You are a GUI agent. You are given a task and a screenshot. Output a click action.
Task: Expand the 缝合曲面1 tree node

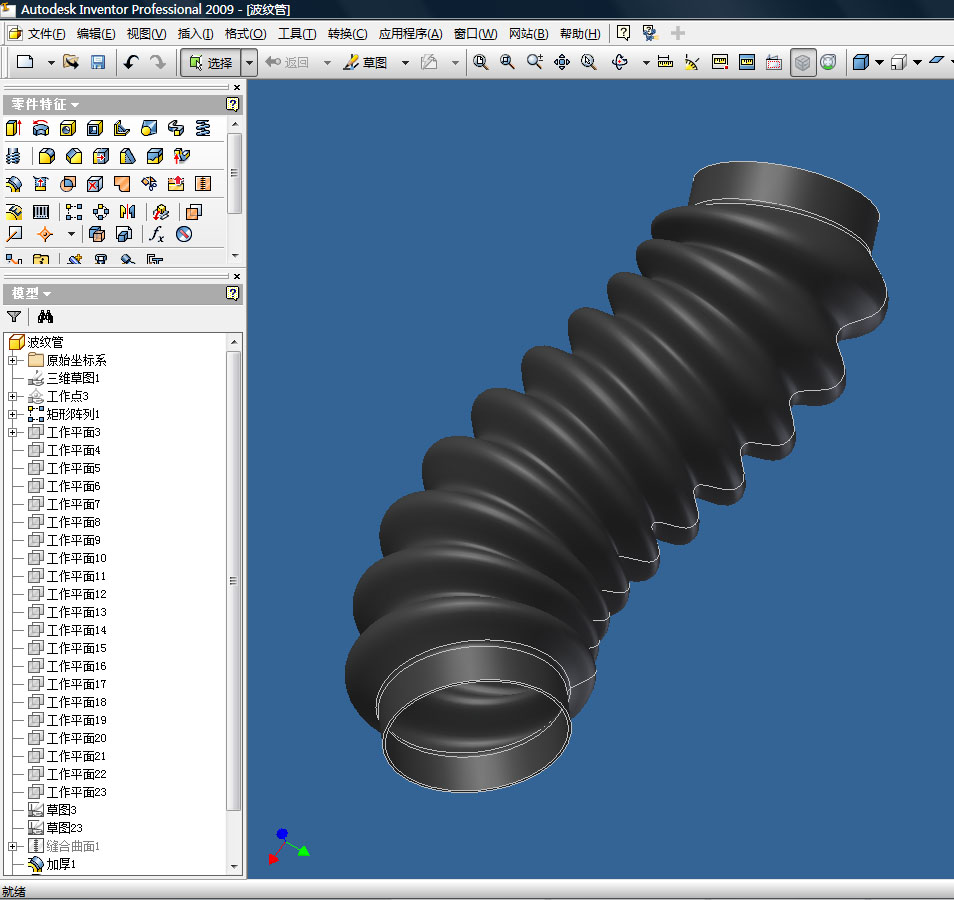(x=12, y=846)
